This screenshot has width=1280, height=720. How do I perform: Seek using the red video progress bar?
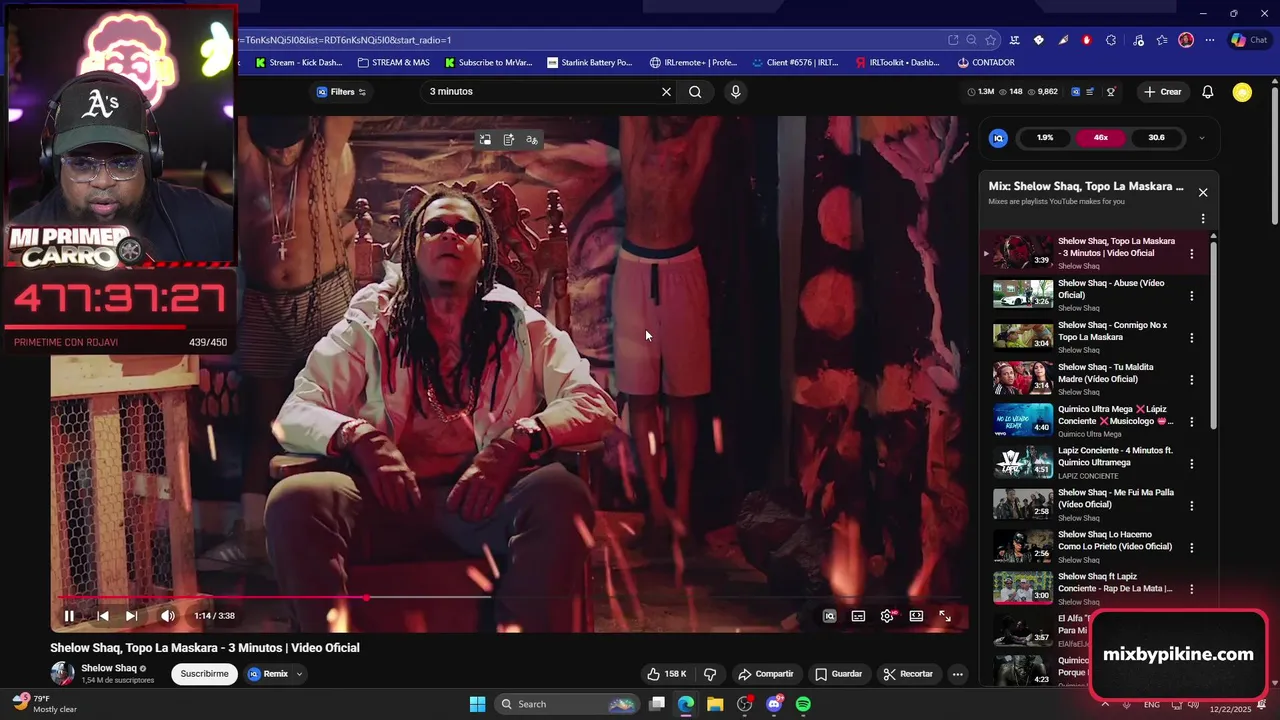tap(509, 598)
